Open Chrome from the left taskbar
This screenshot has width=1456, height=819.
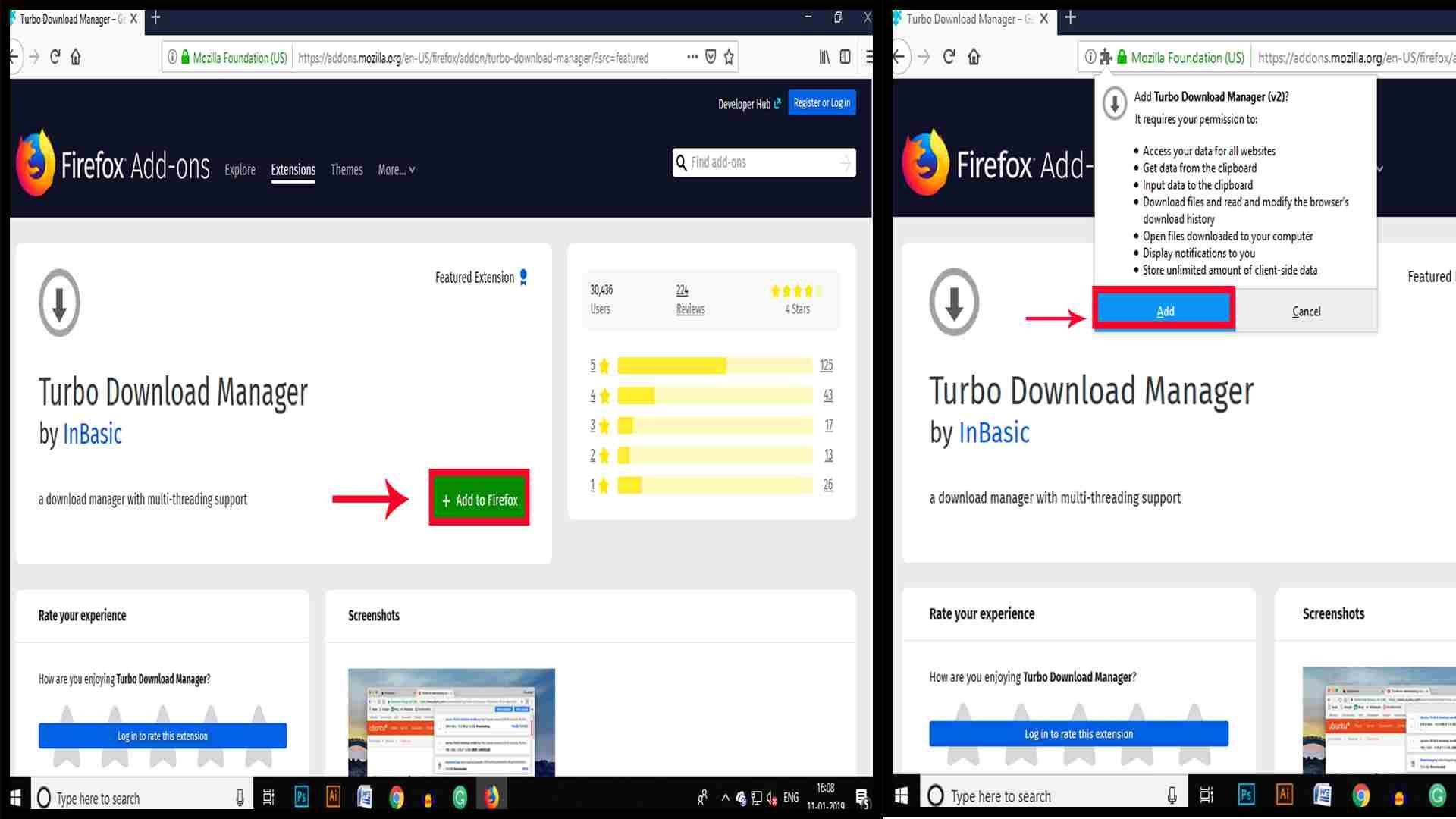pyautogui.click(x=396, y=797)
